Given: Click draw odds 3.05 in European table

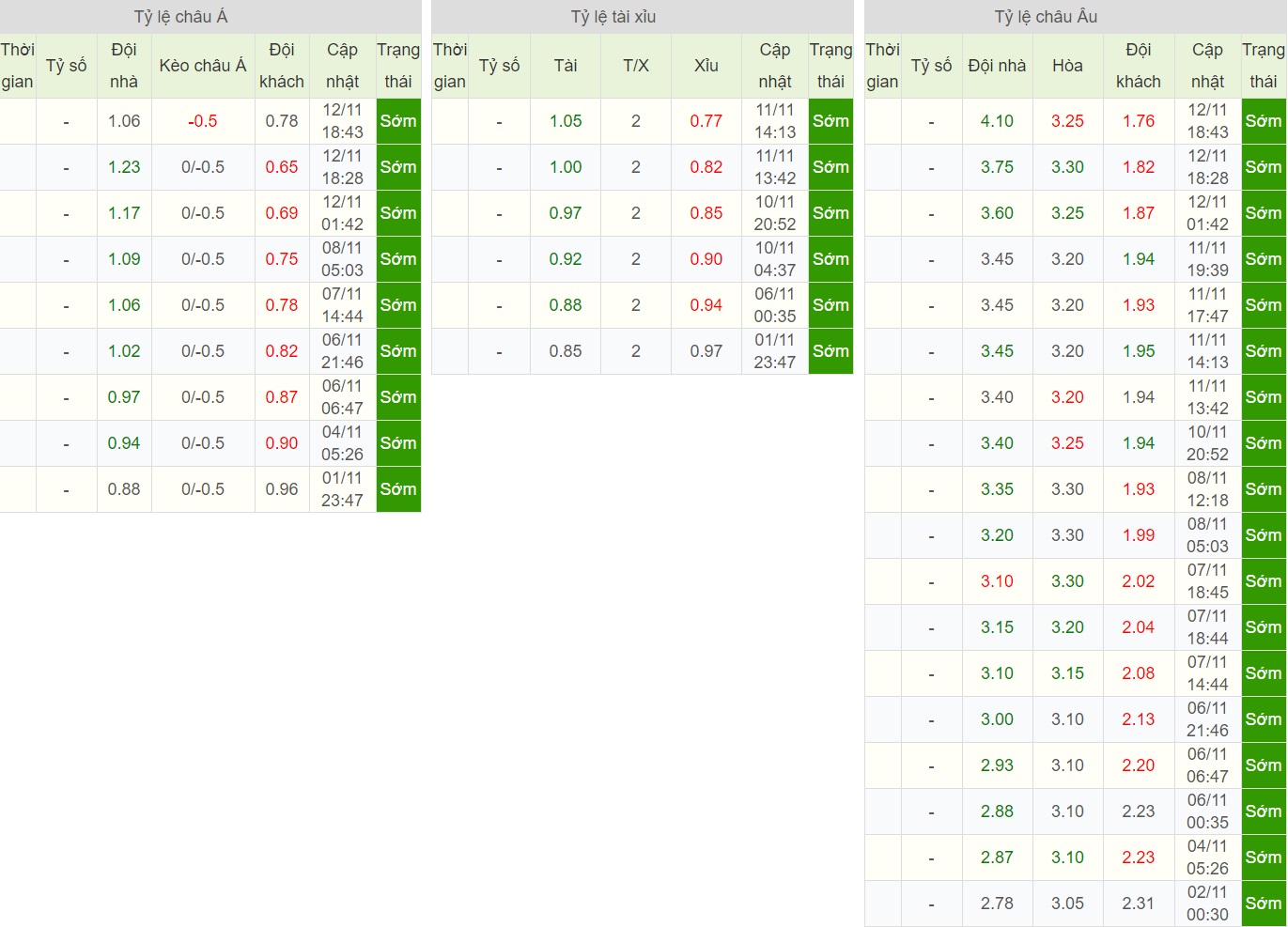Looking at the screenshot, I should [1067, 904].
